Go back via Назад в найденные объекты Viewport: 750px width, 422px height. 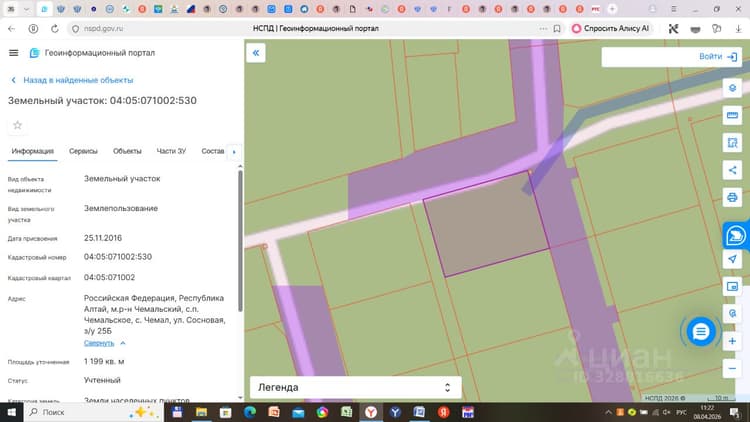tap(72, 80)
